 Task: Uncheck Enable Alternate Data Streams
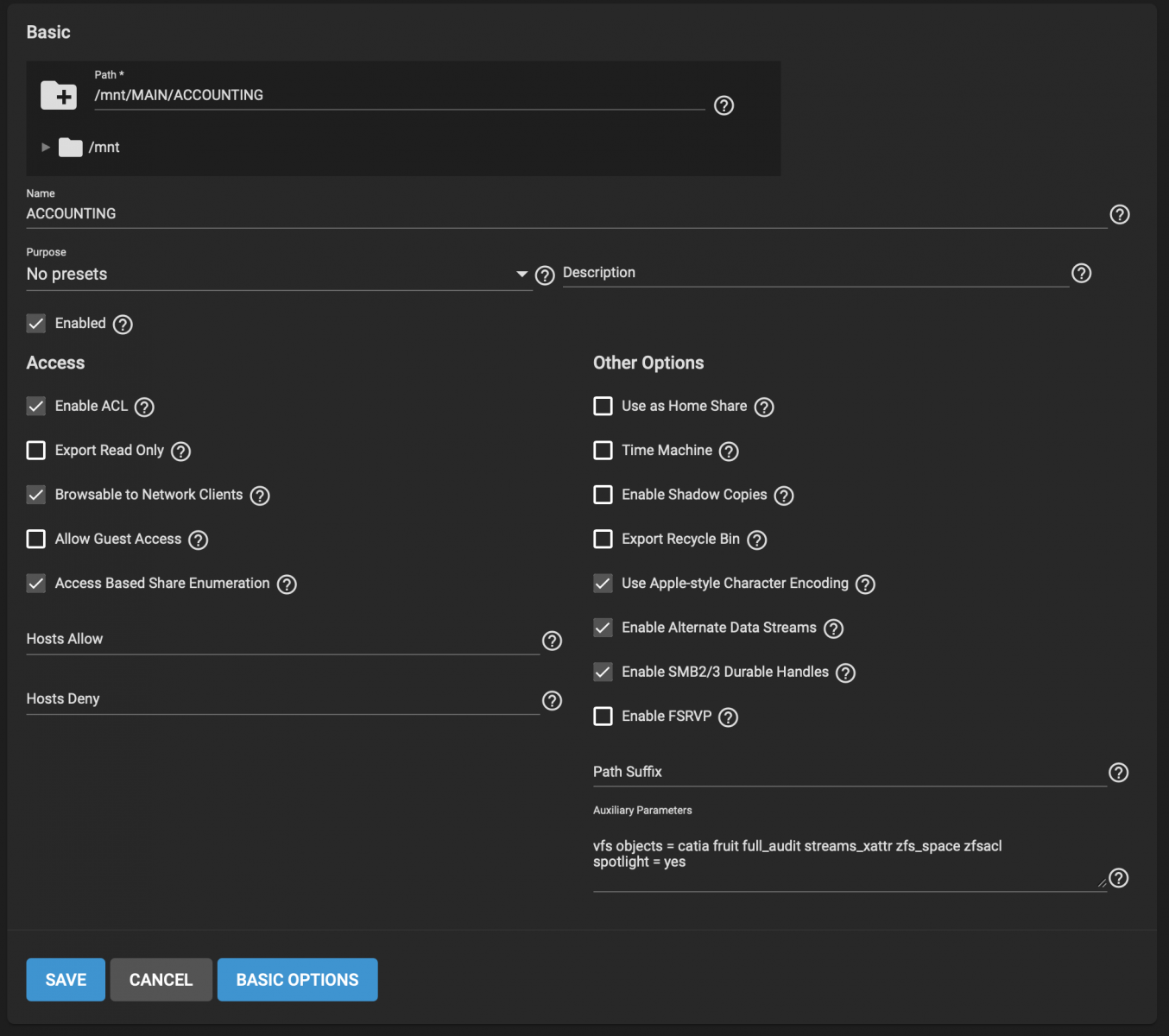pos(603,628)
